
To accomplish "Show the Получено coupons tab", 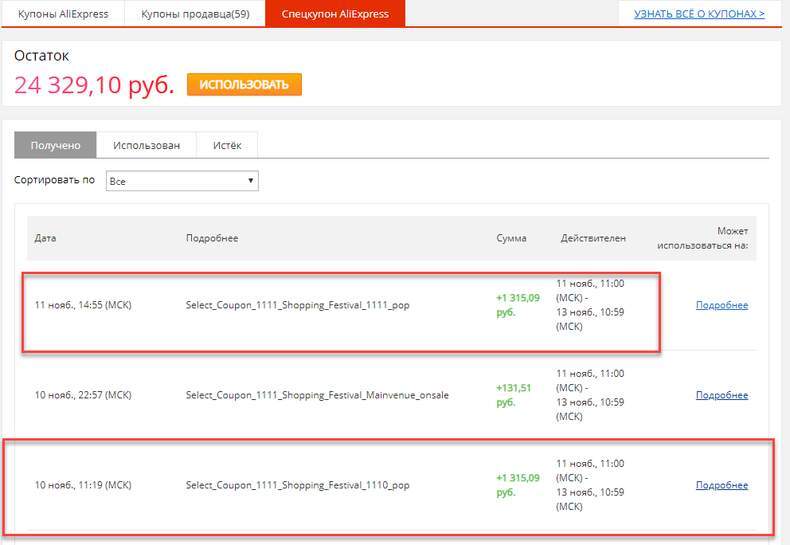I will (x=55, y=145).
